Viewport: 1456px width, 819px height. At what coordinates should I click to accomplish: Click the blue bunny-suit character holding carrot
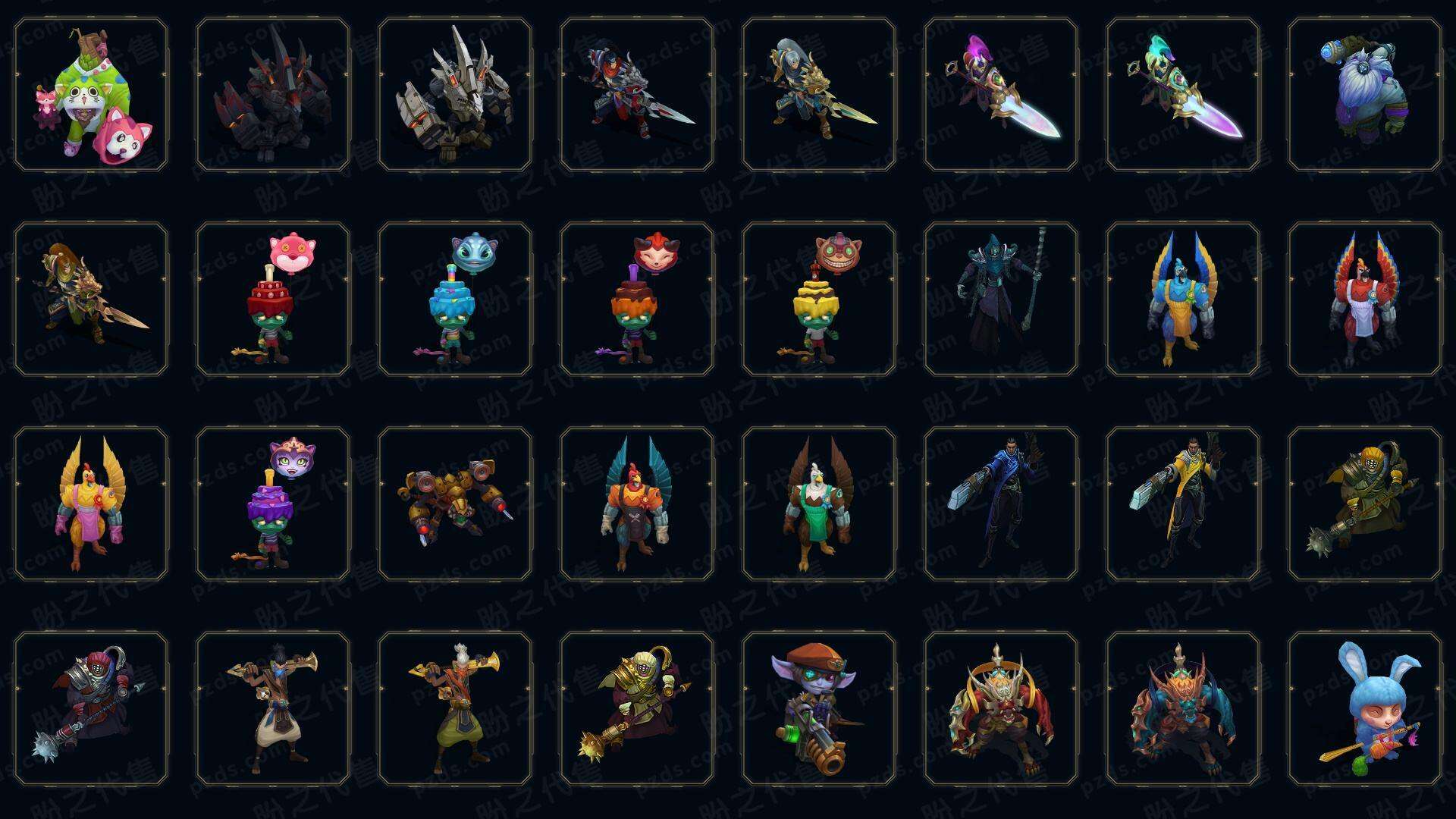click(x=1365, y=708)
